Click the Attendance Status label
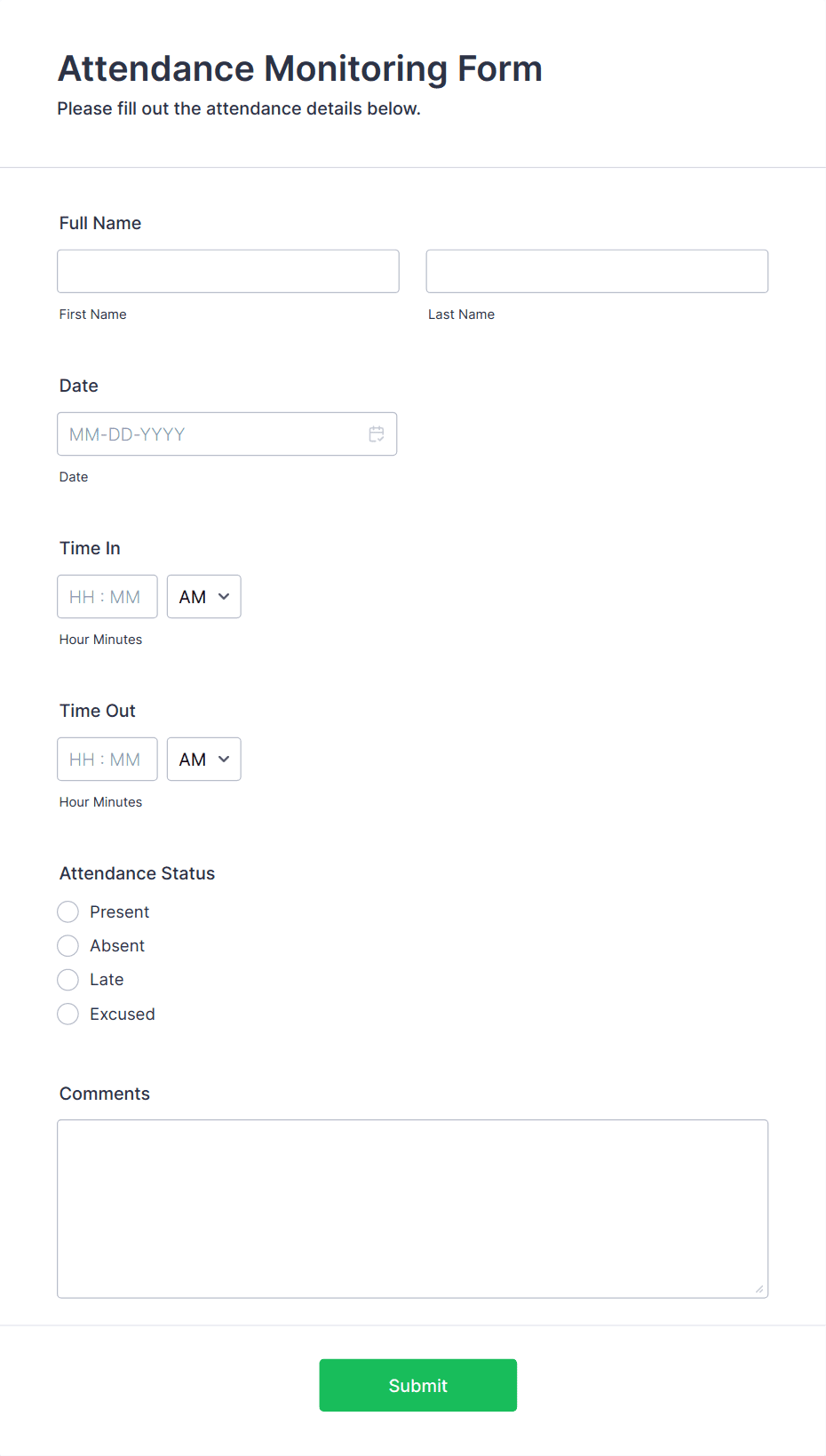826x1456 pixels. pyautogui.click(x=138, y=873)
